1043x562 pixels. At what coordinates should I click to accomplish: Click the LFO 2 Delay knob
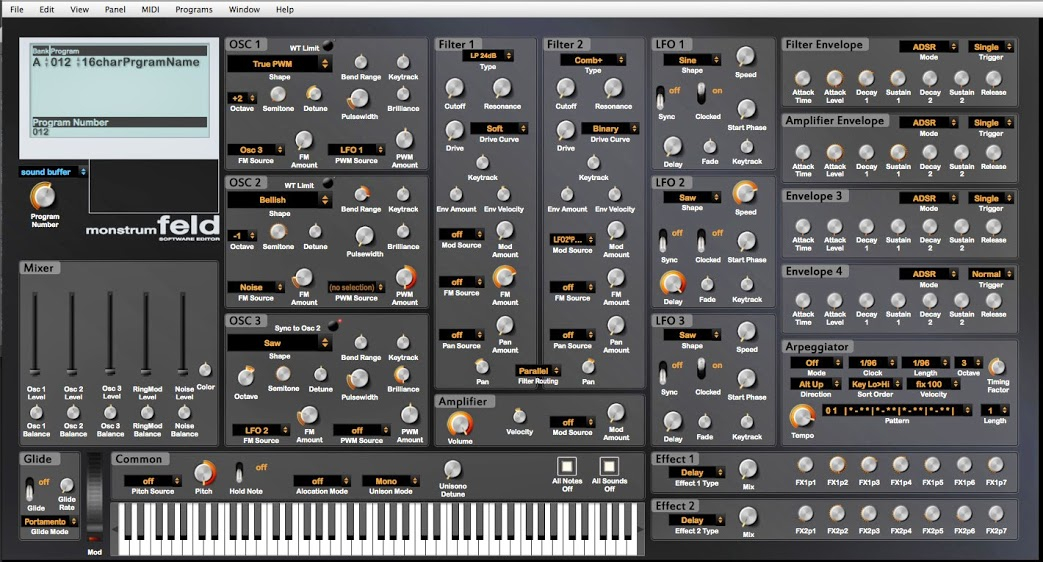672,283
